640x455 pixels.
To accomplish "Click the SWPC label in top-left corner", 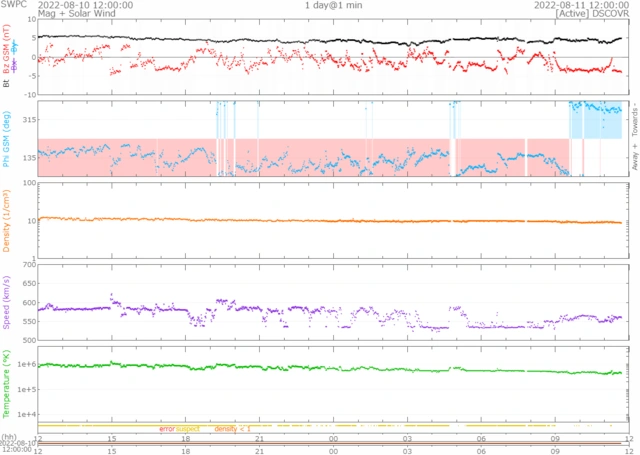I will pos(13,5).
